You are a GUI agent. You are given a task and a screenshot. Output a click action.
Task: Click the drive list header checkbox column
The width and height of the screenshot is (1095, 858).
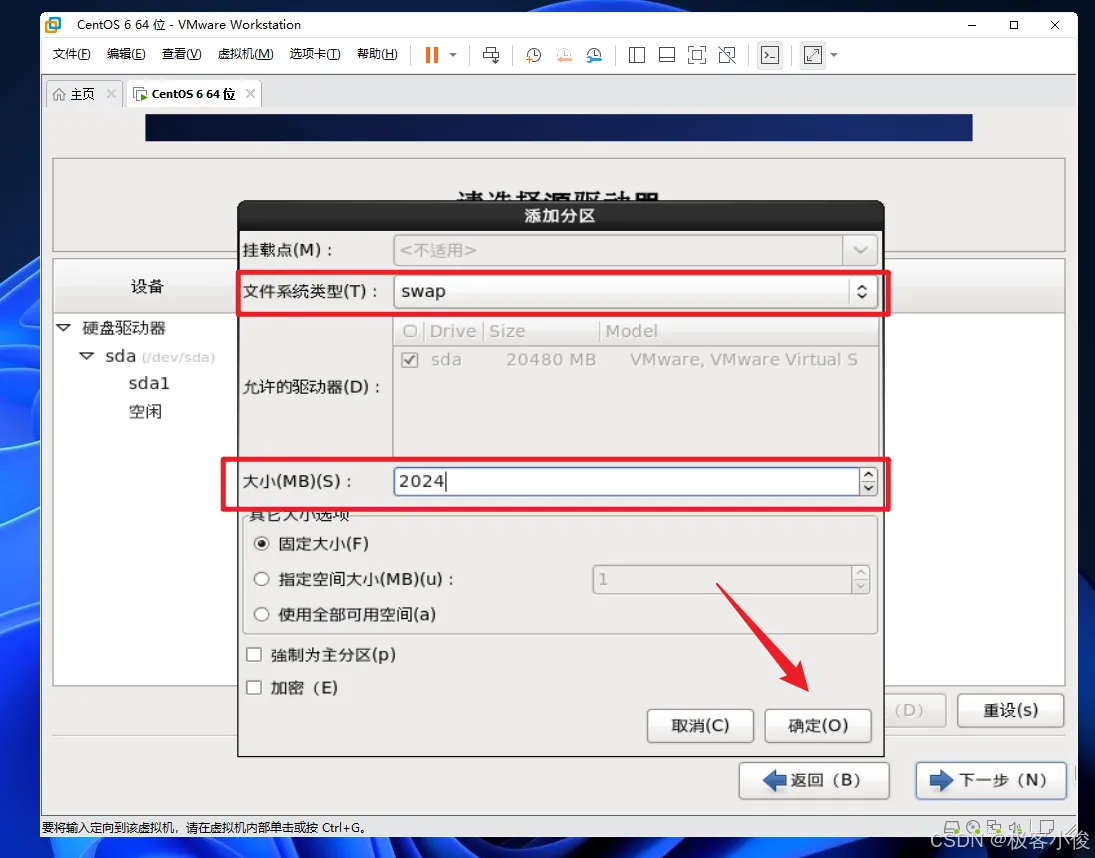[410, 331]
